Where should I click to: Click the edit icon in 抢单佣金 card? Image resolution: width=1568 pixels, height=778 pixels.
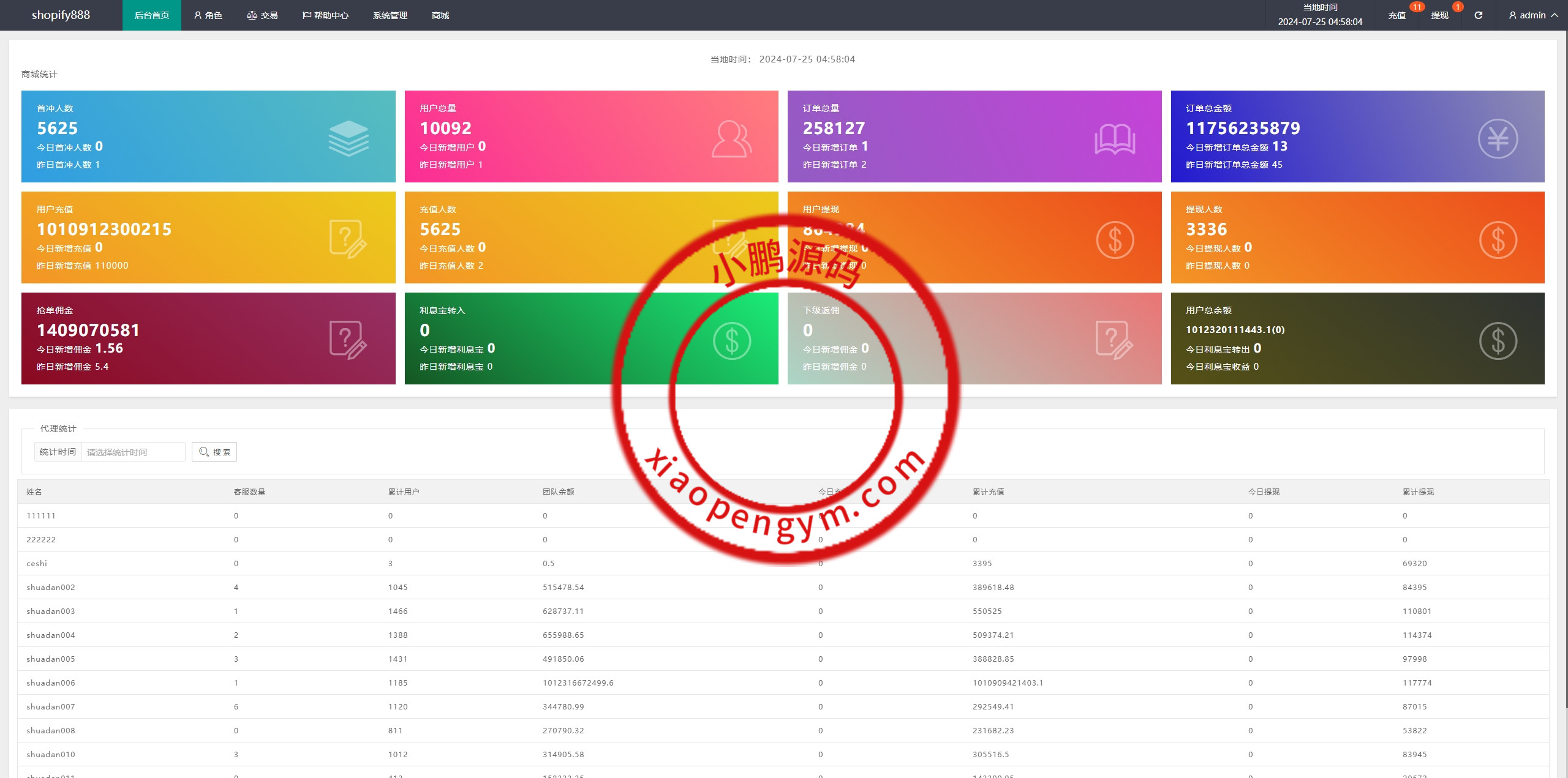348,340
